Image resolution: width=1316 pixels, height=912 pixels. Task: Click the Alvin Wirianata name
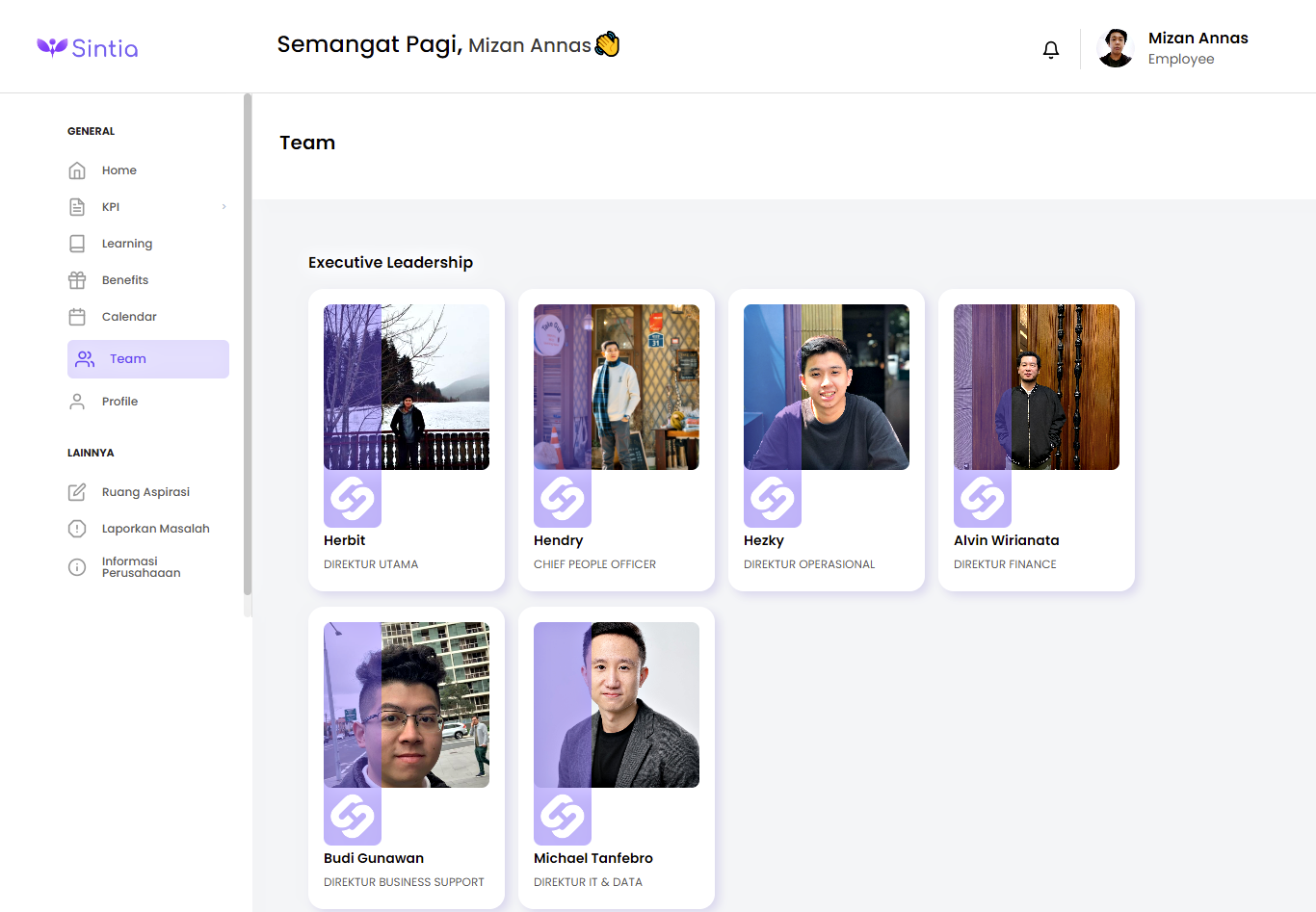[x=1006, y=540]
